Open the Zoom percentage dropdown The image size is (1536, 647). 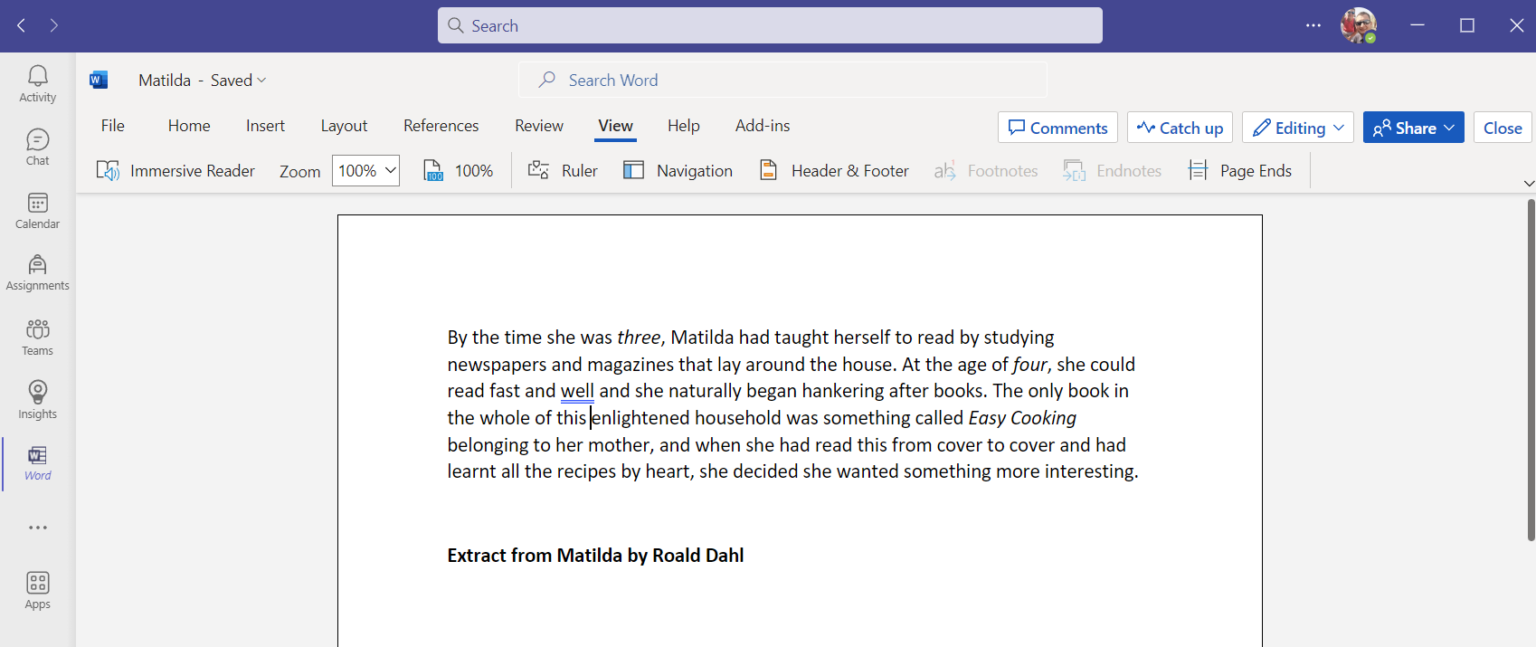coord(365,170)
